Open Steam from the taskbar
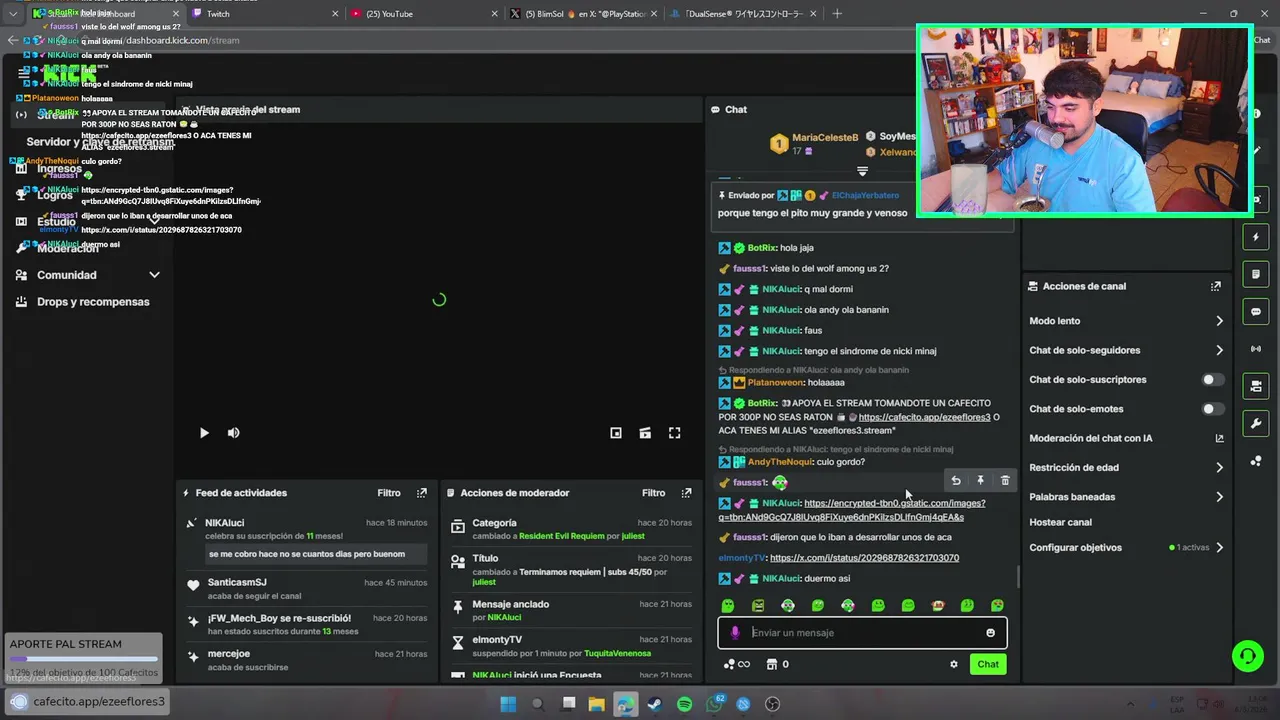The image size is (1280, 720). 654,704
